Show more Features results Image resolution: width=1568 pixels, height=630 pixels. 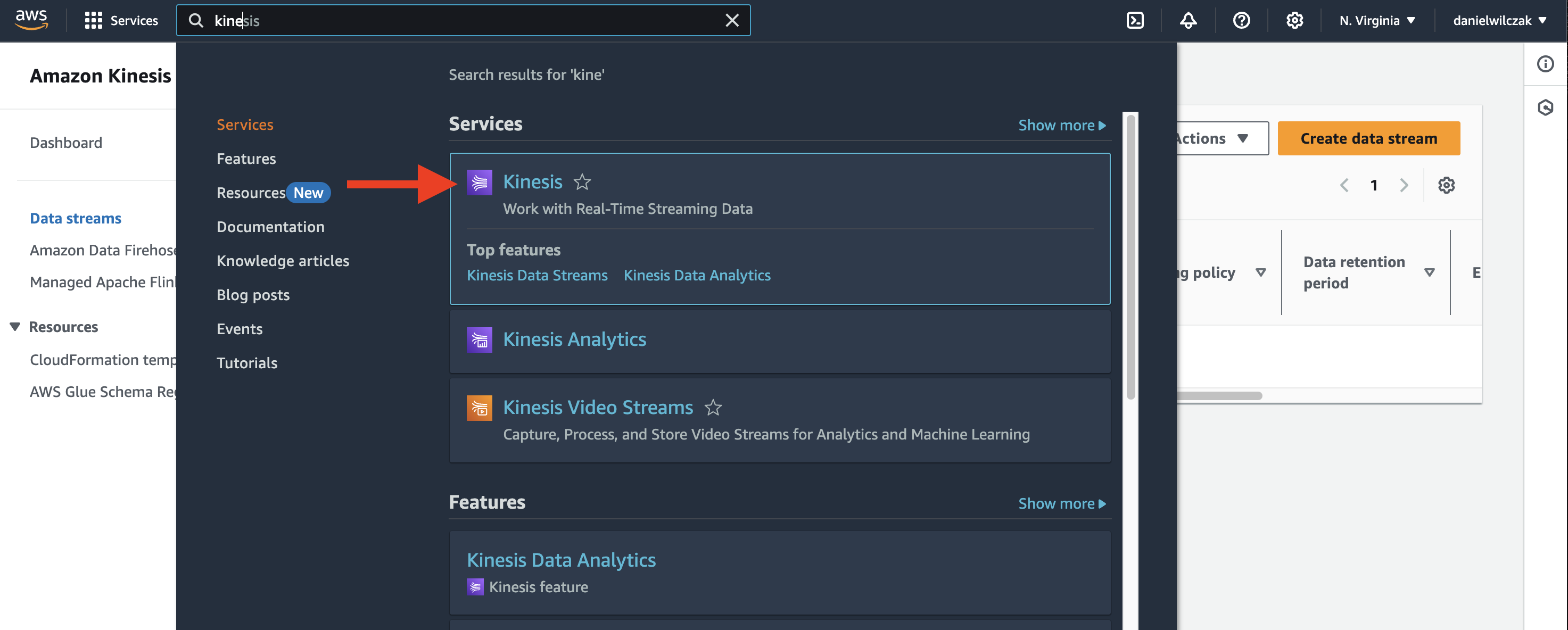point(1061,504)
